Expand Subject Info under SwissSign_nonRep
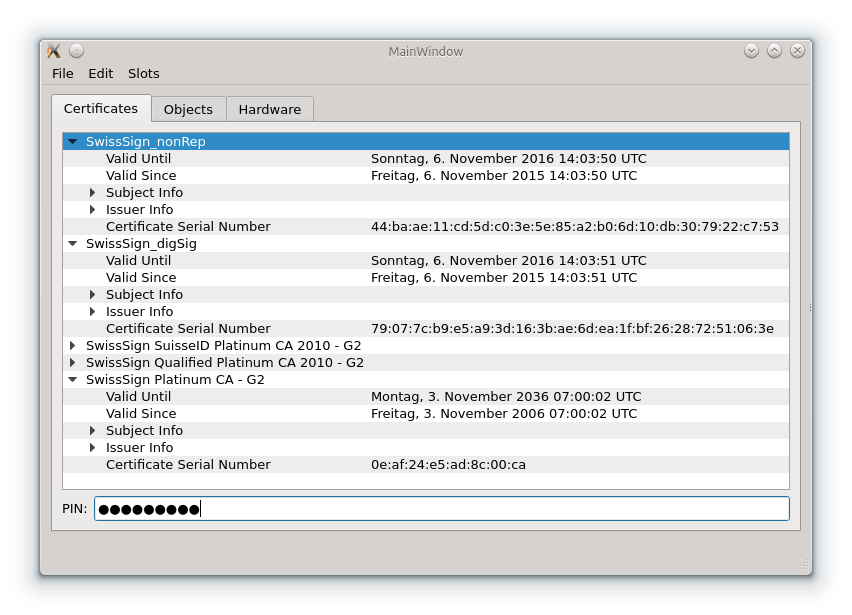The height and width of the screenshot is (615, 852). [x=92, y=192]
